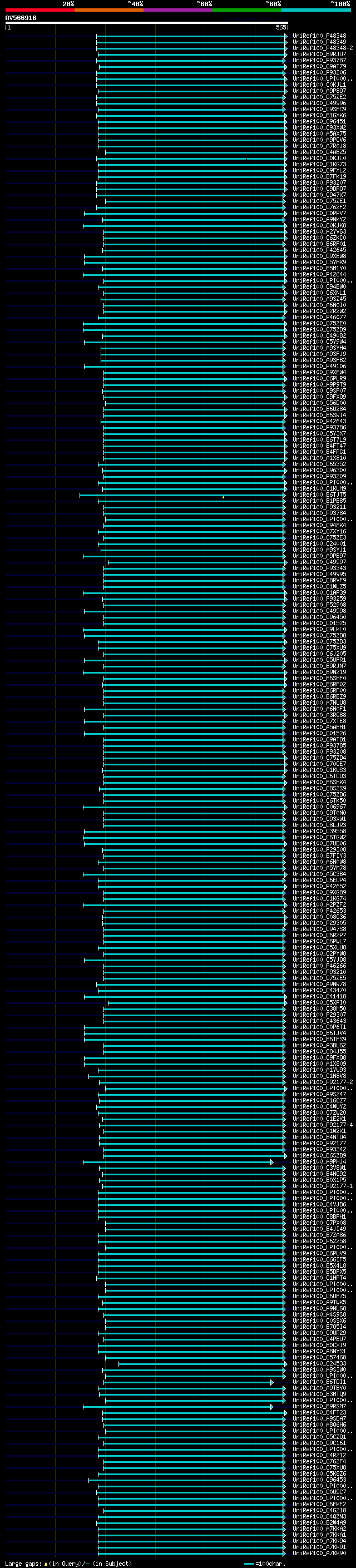
Task: Select the UniRef100_C3V8W1 subject label
Action: point(319,1168)
